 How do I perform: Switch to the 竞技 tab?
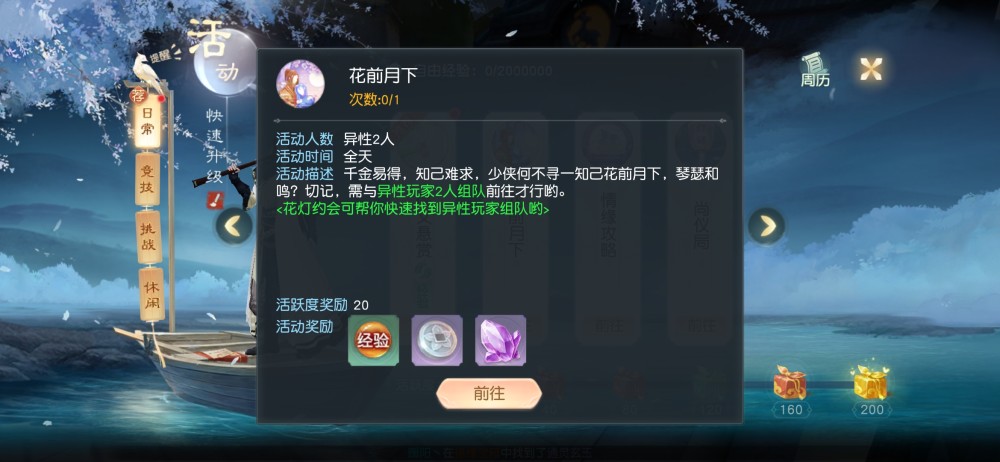[x=148, y=179]
